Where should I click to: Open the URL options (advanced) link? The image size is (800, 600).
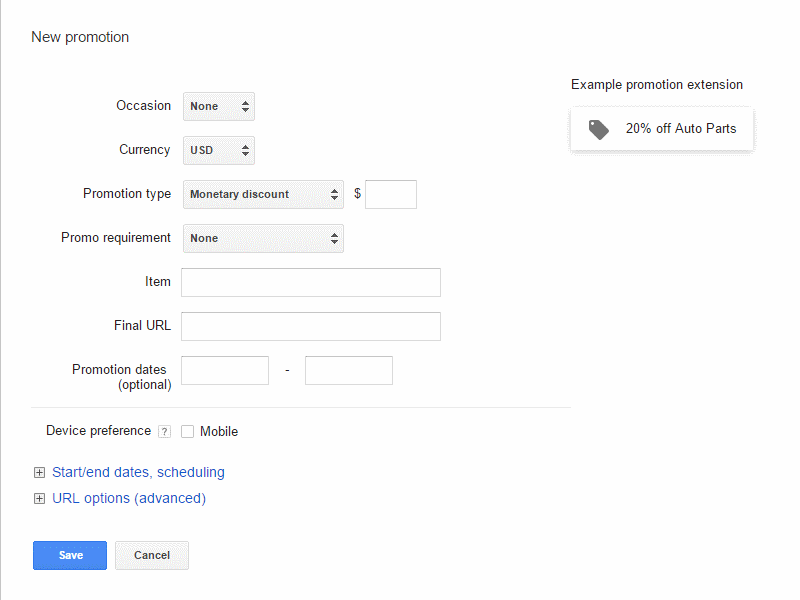coord(129,498)
